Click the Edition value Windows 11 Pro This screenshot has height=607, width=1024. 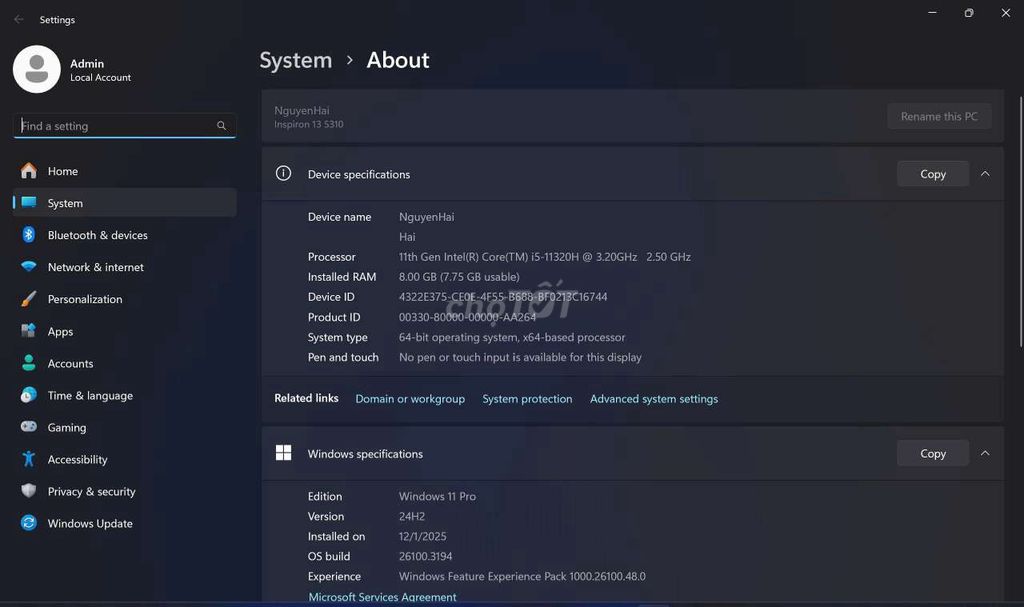tap(437, 496)
